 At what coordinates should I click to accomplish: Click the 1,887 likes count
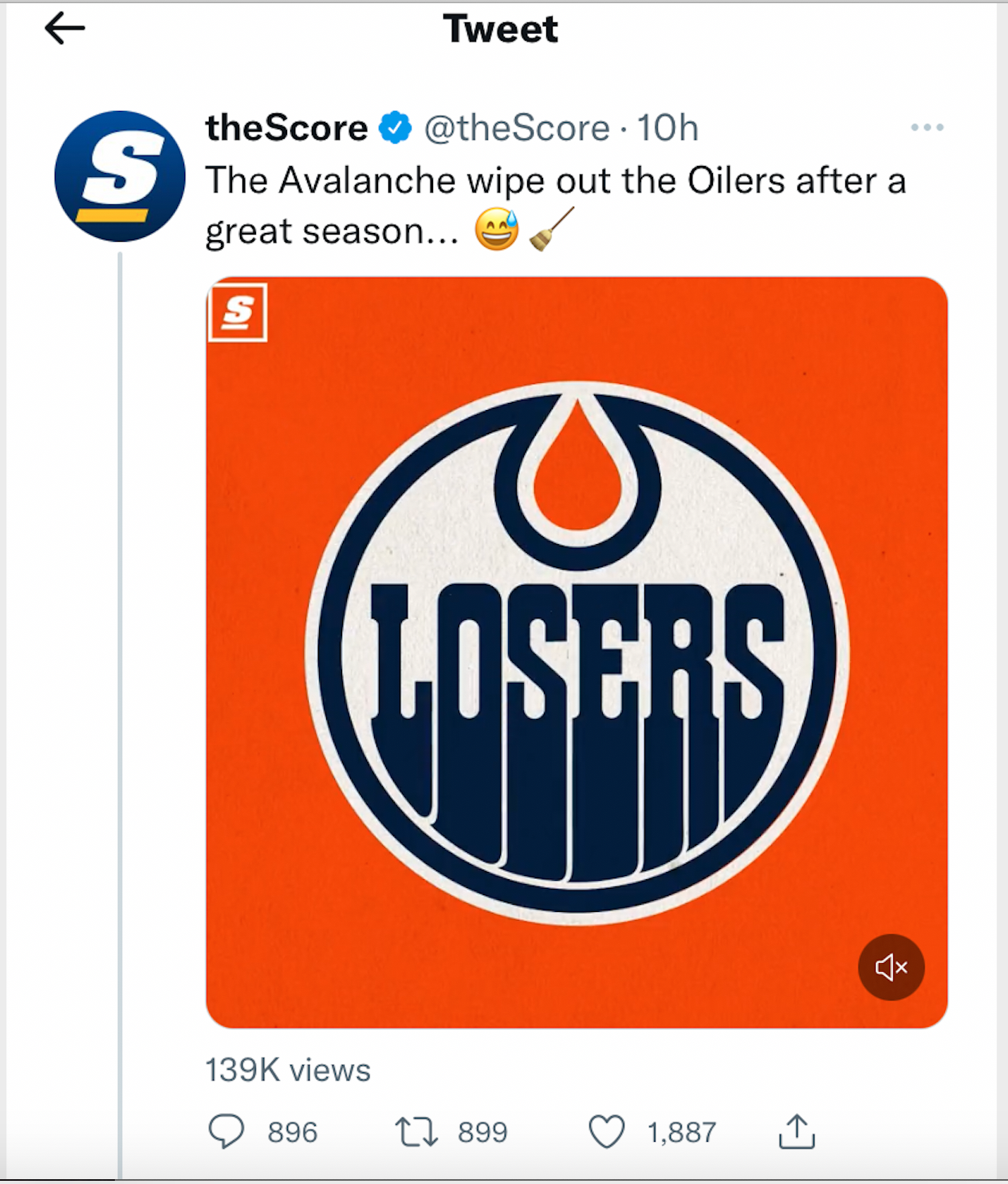pyautogui.click(x=682, y=1132)
